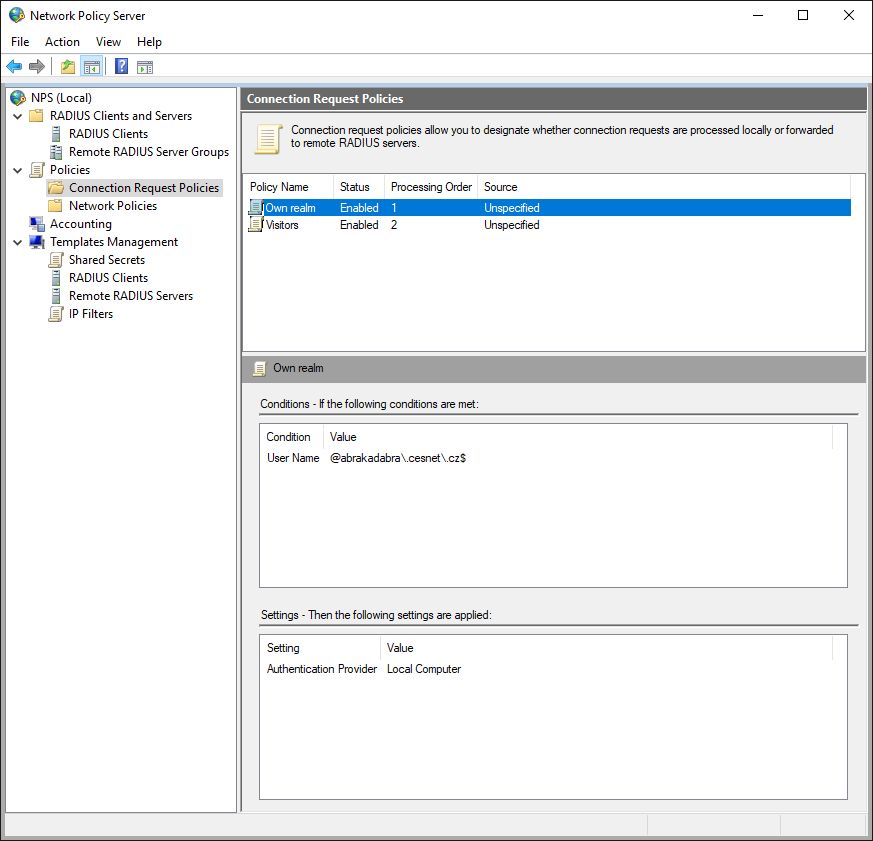Viewport: 873px width, 841px height.
Task: Click Unspecified source for Visitors
Action: (512, 225)
